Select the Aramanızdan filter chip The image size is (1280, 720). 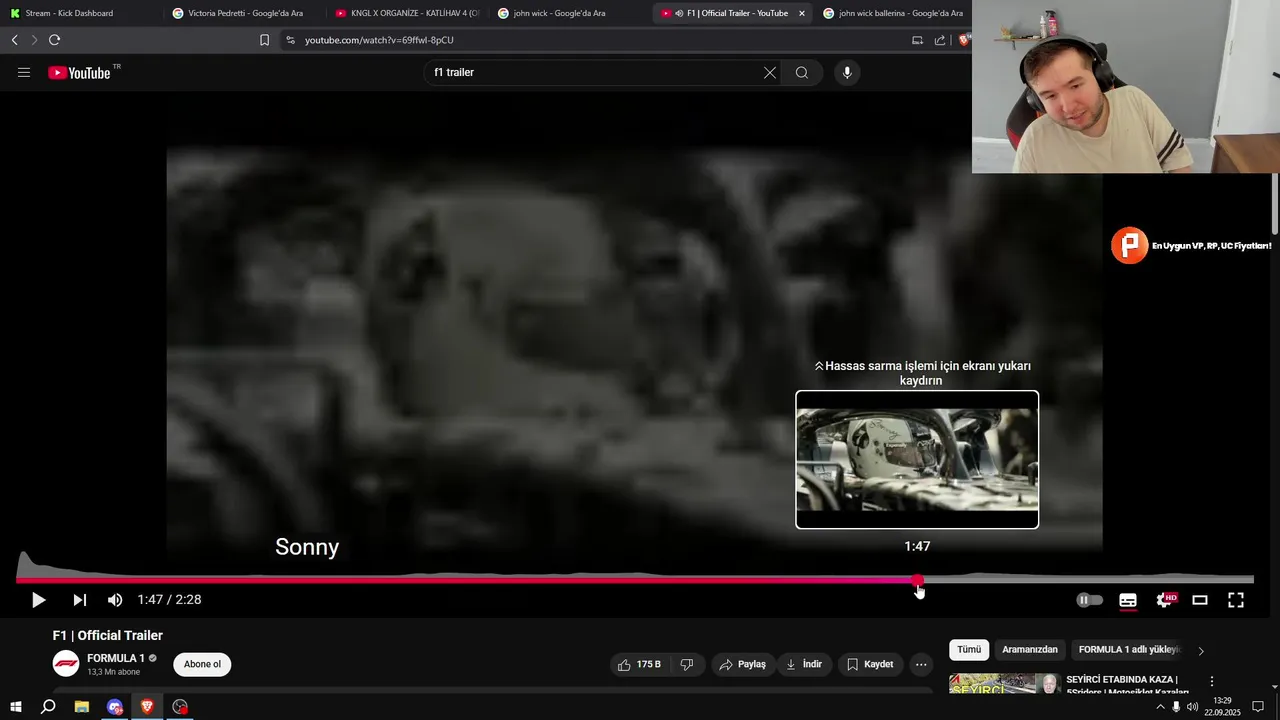[x=1030, y=650]
